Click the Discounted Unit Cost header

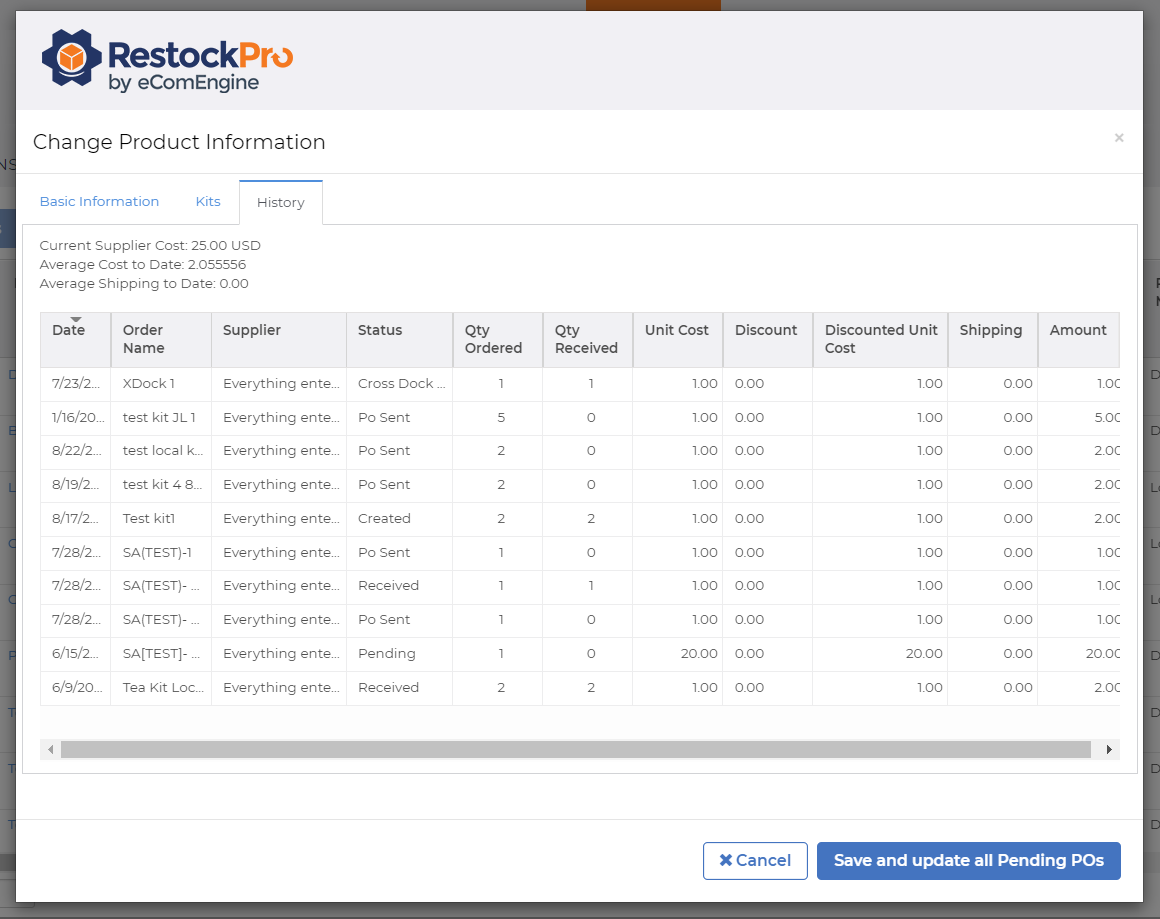point(880,339)
